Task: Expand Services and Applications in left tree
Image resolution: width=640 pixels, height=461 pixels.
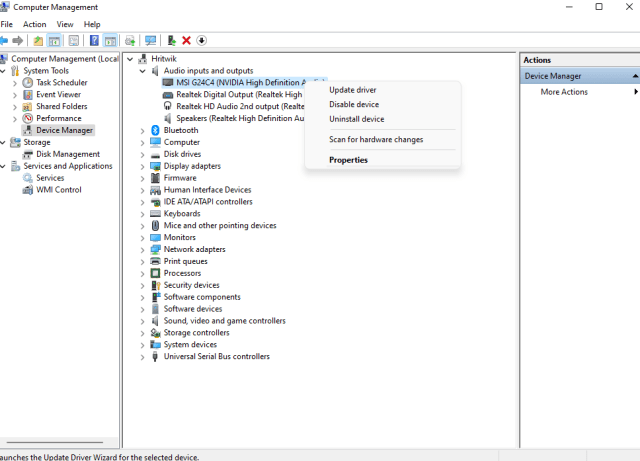Action: coord(4,166)
